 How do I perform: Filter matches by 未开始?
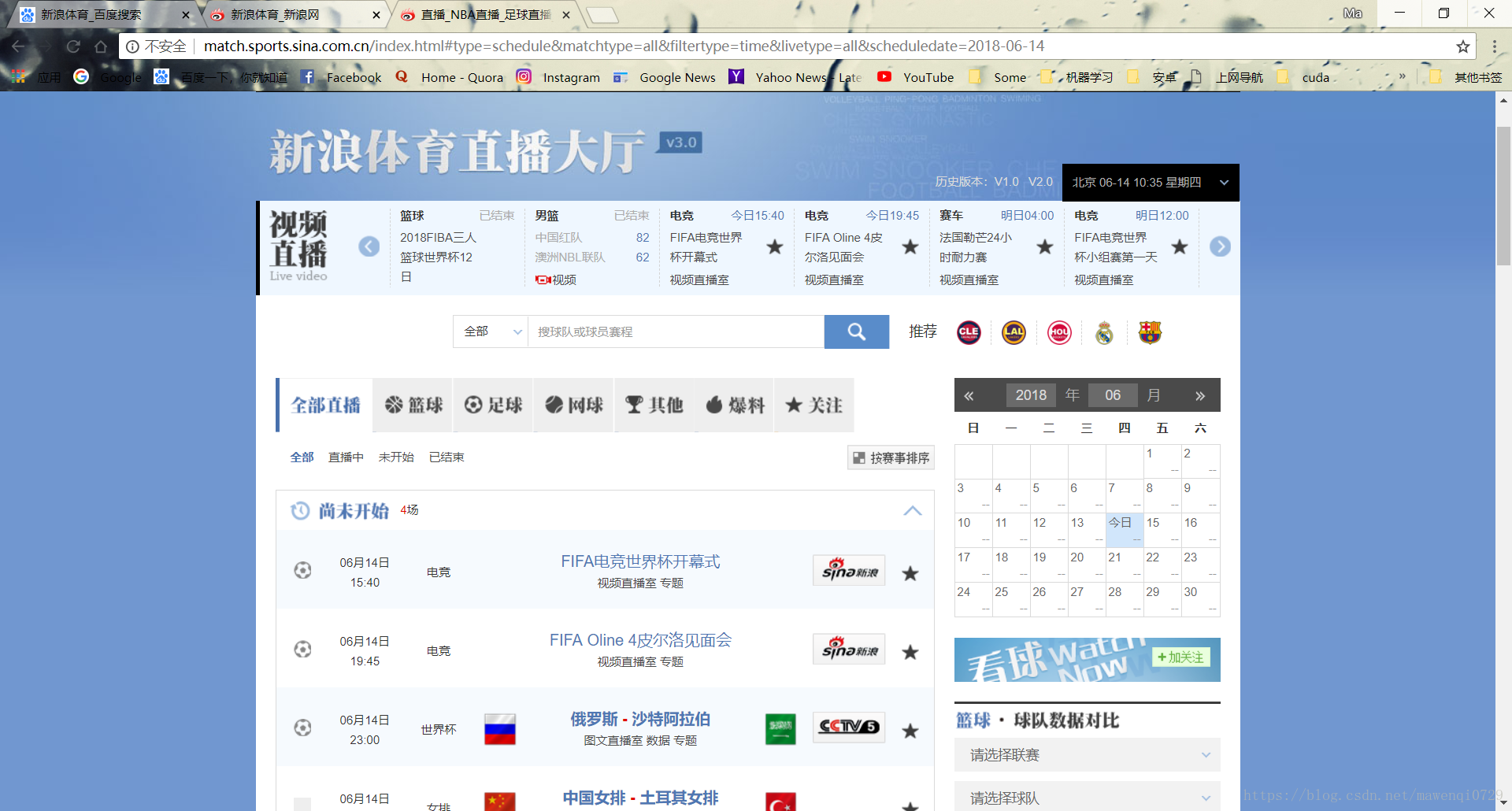396,457
